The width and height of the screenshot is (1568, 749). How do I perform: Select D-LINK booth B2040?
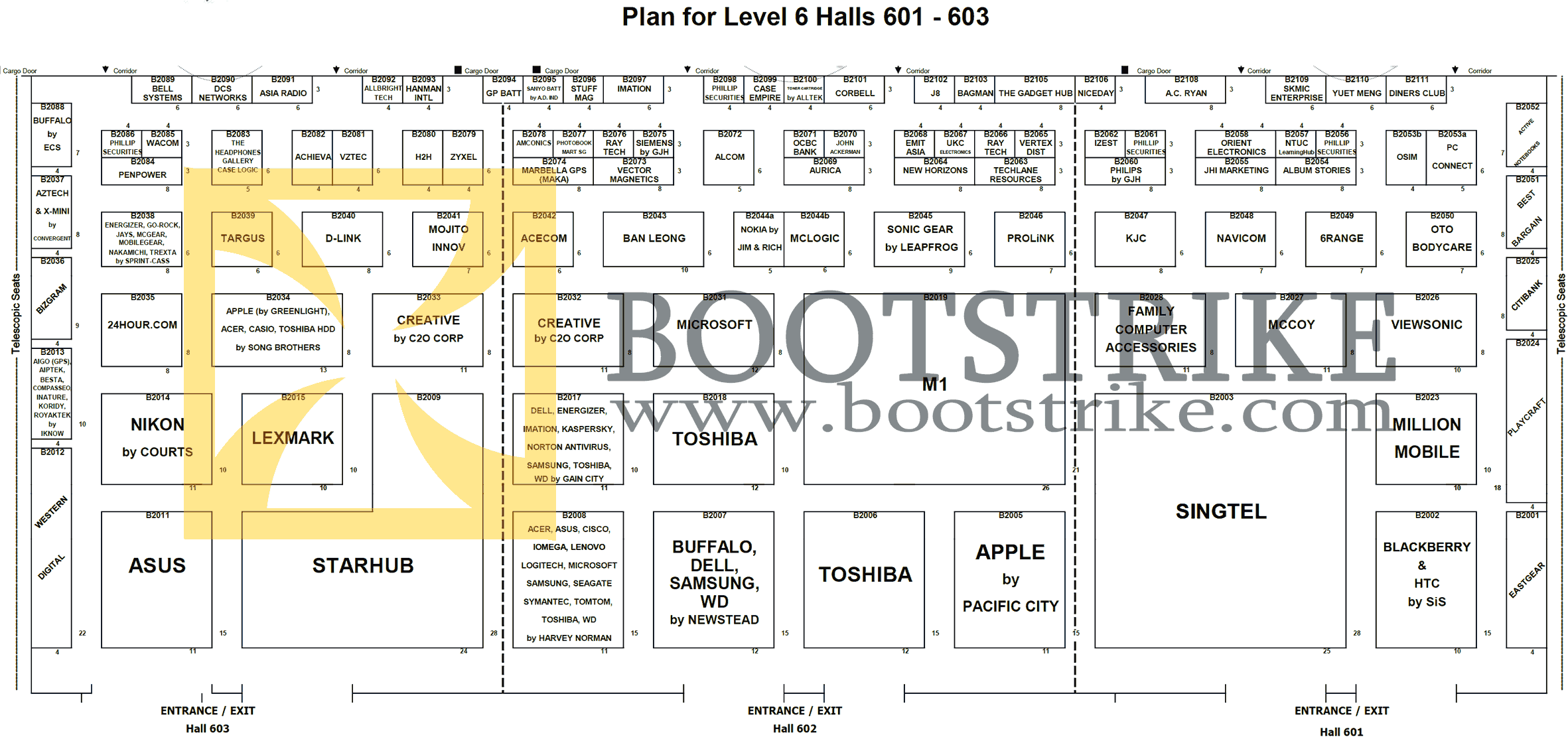[342, 239]
